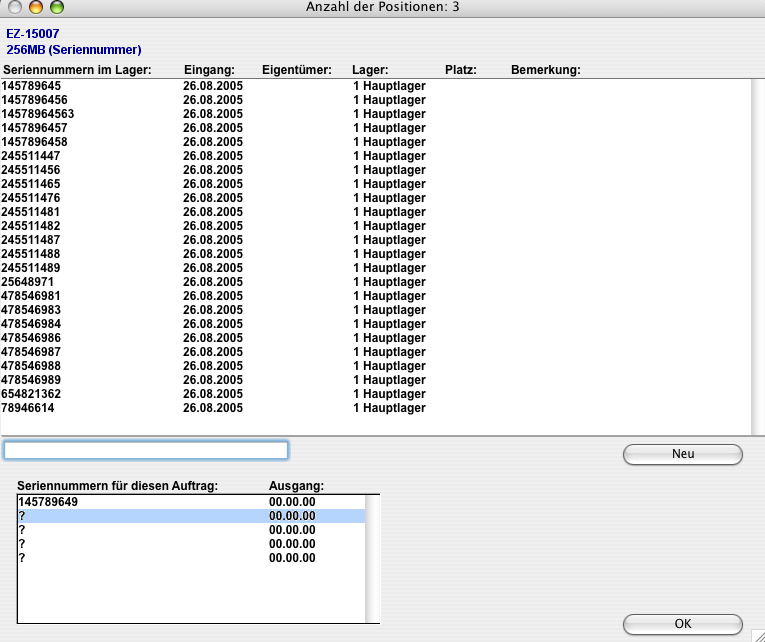Select serial number 25648971

(x=28, y=282)
